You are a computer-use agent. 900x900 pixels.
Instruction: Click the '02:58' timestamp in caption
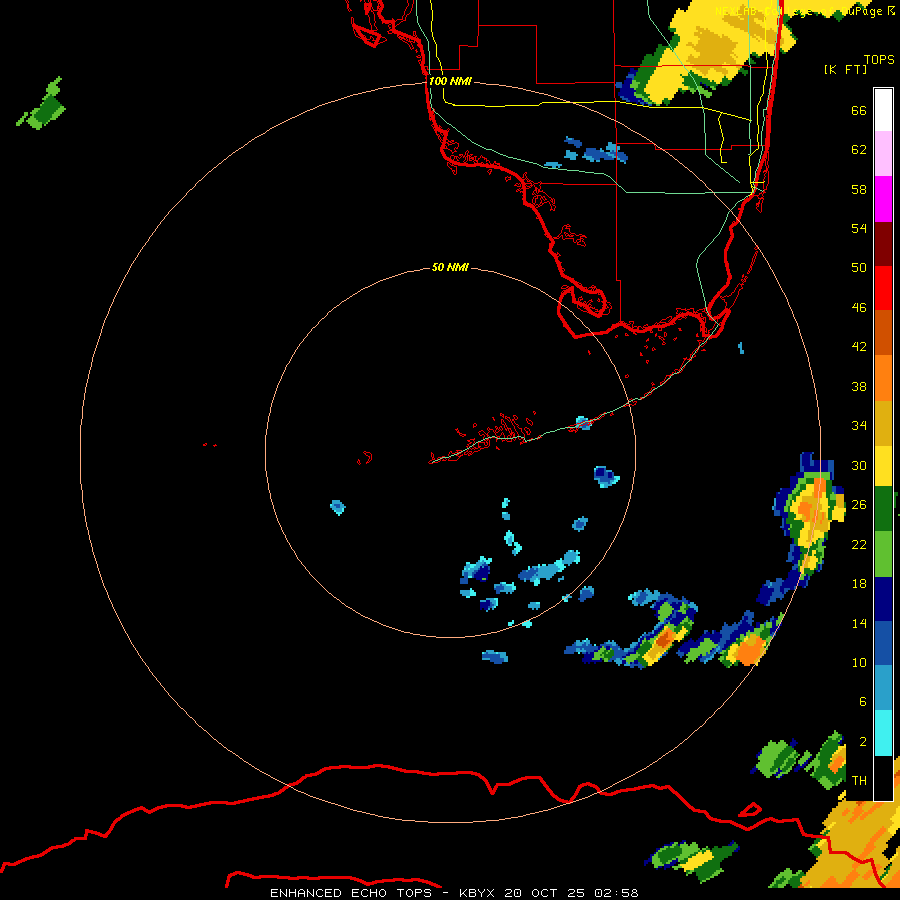(x=616, y=893)
